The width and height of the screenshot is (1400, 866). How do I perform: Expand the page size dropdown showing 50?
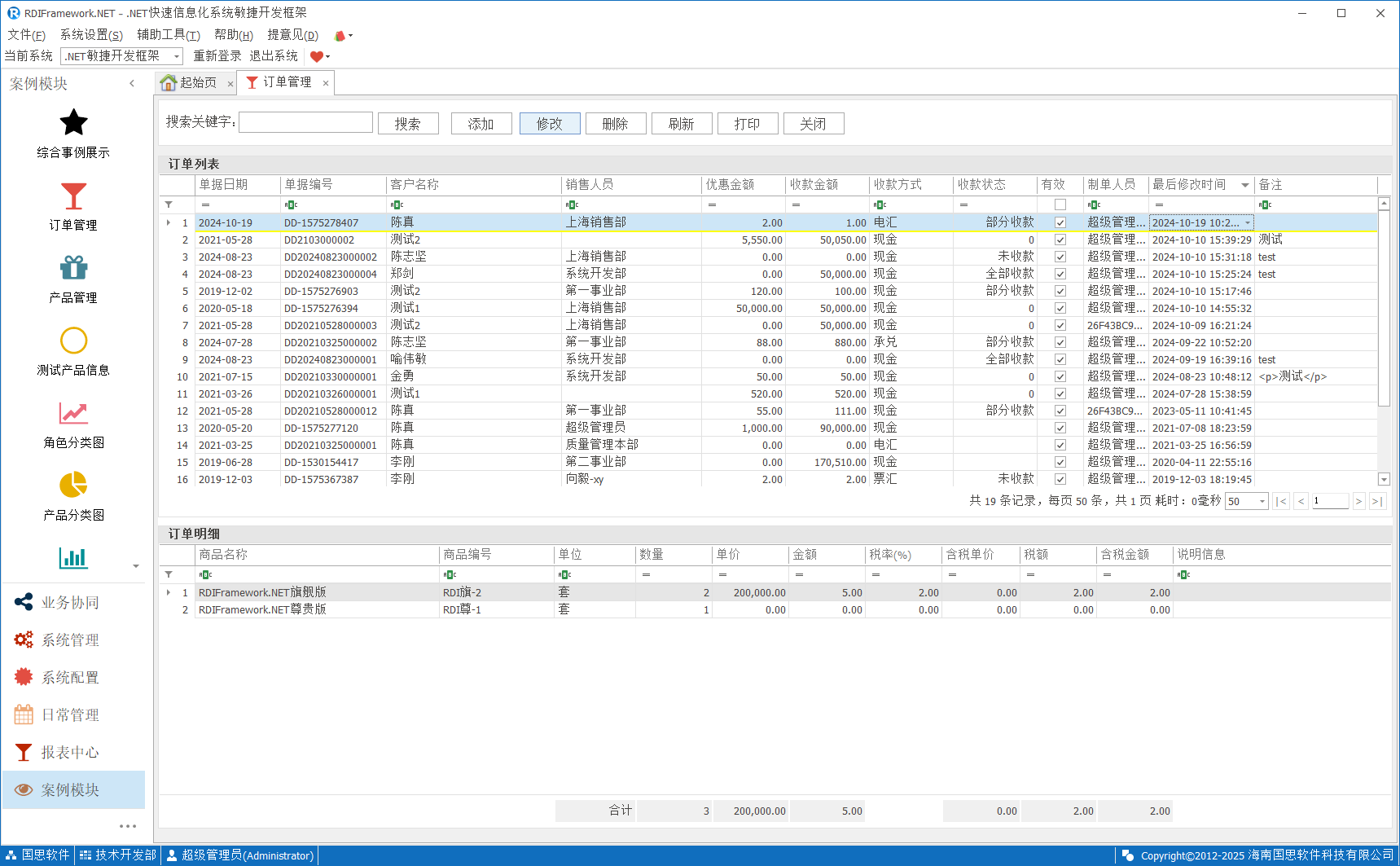click(1262, 501)
